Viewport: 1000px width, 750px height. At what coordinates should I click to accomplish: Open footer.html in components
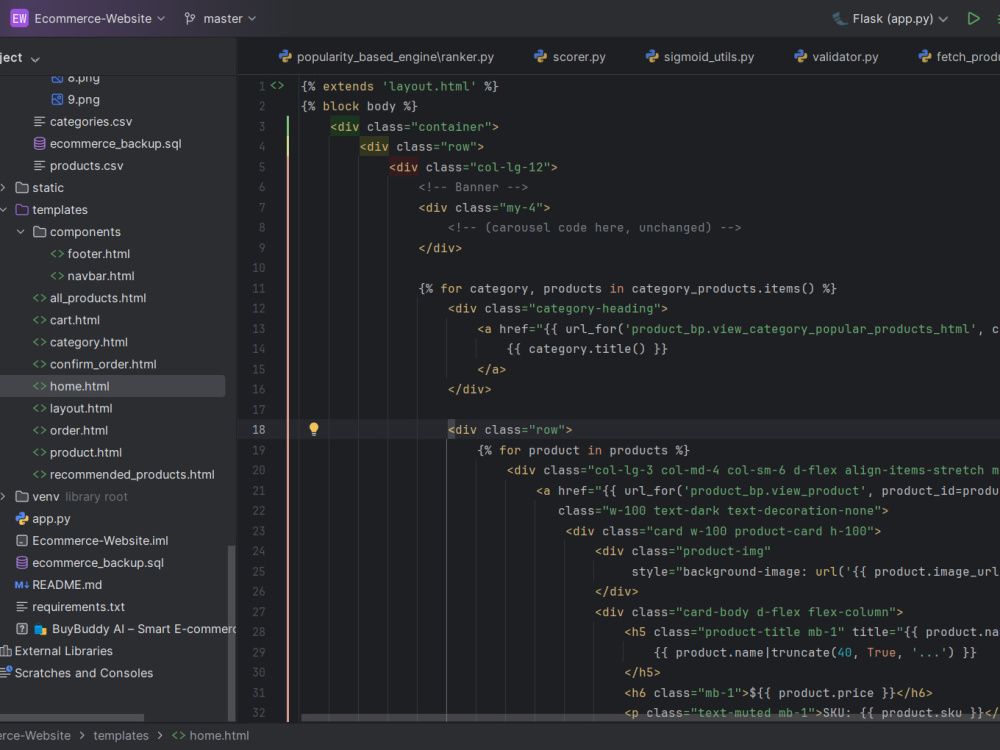99,254
